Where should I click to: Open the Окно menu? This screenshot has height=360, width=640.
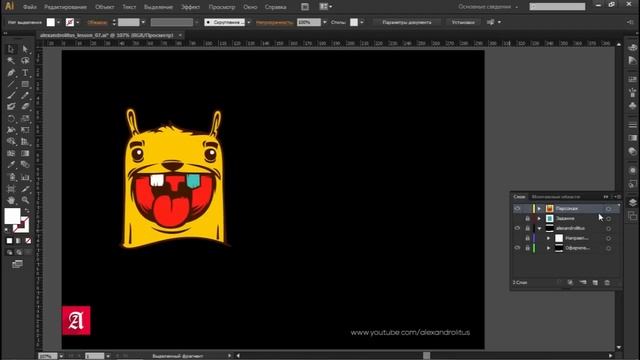(250, 7)
